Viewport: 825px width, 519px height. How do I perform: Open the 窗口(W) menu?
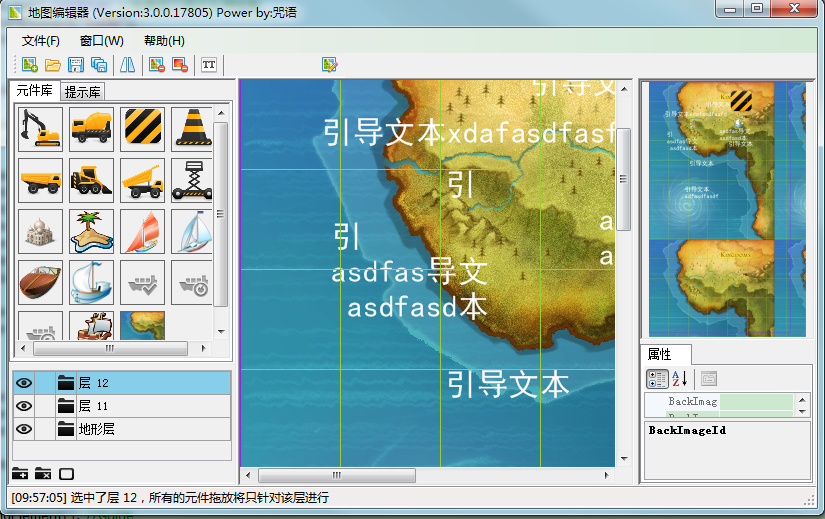pyautogui.click(x=102, y=41)
